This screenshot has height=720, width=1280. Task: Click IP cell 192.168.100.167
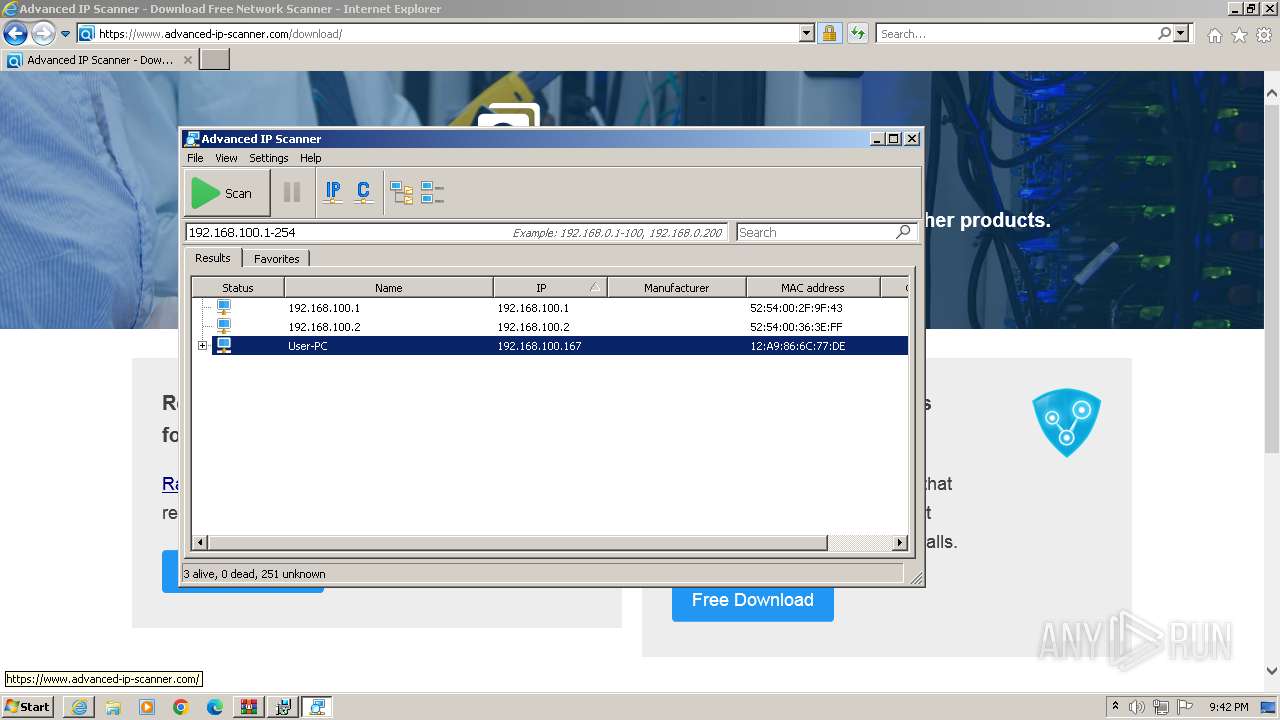[539, 346]
